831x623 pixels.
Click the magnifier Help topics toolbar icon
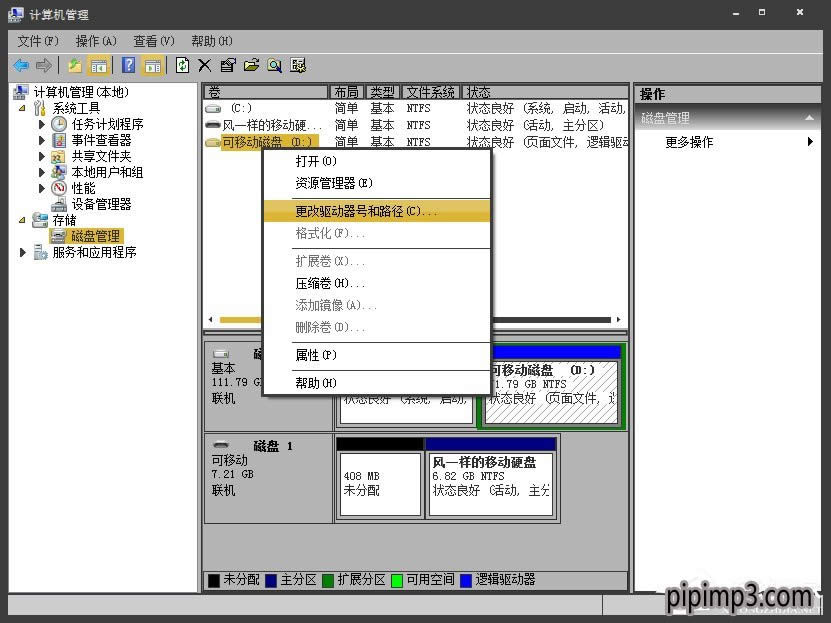pos(276,65)
